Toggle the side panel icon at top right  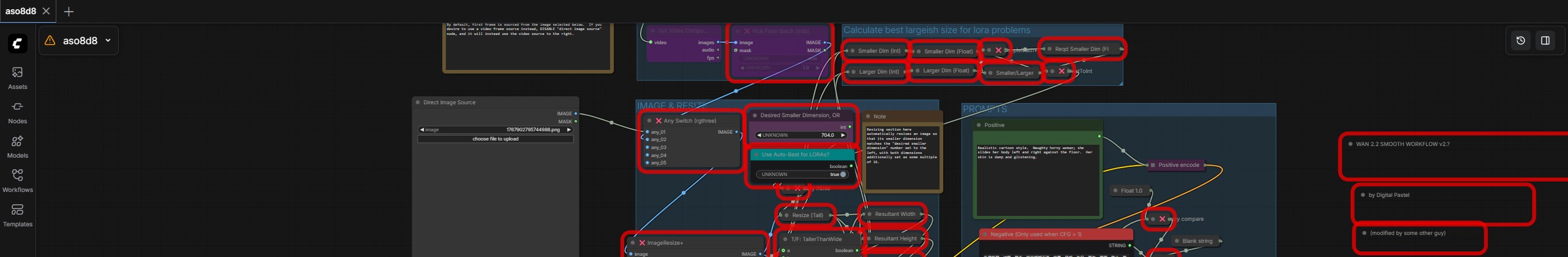(x=1545, y=40)
